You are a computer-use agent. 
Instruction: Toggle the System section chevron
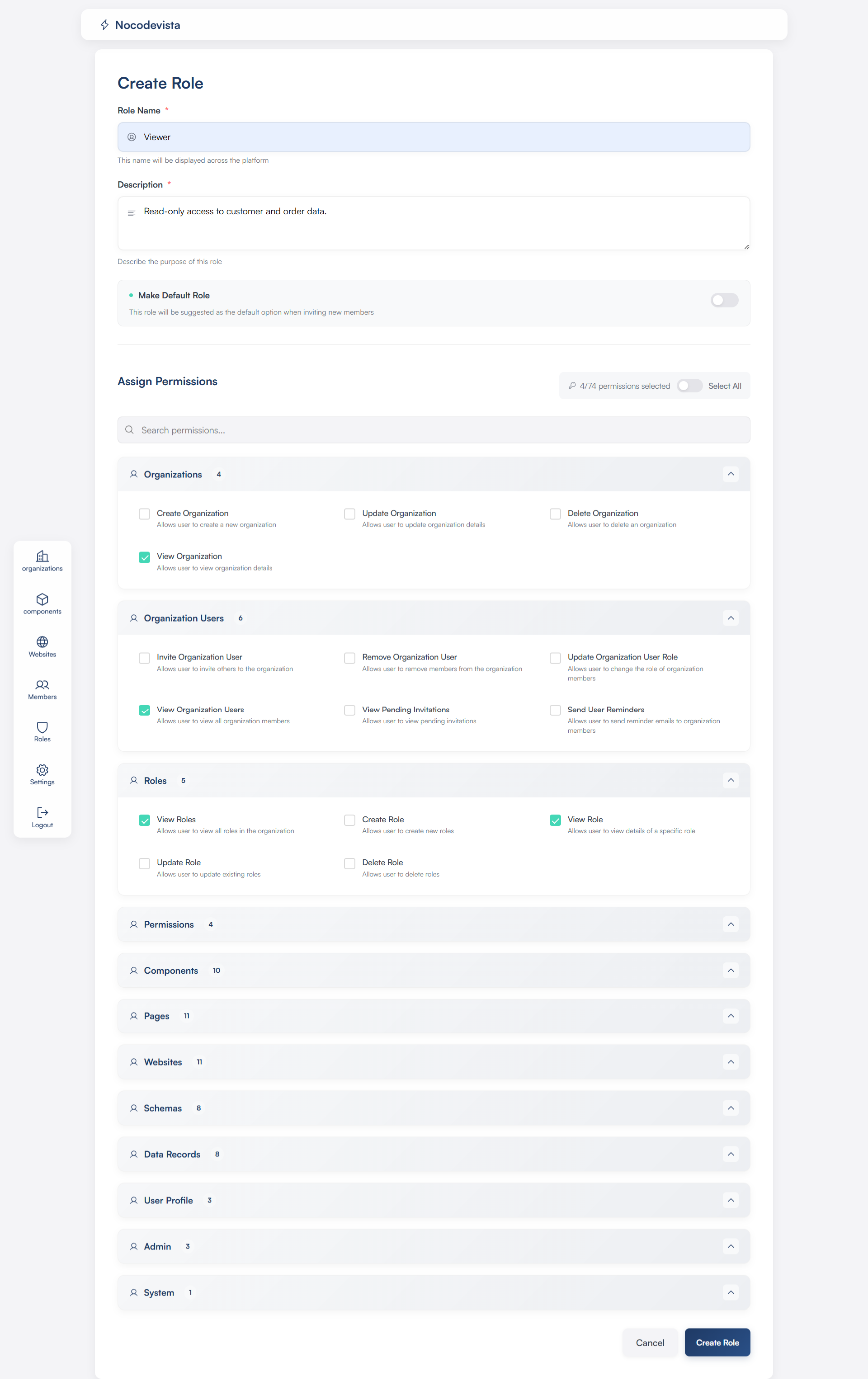click(730, 1292)
